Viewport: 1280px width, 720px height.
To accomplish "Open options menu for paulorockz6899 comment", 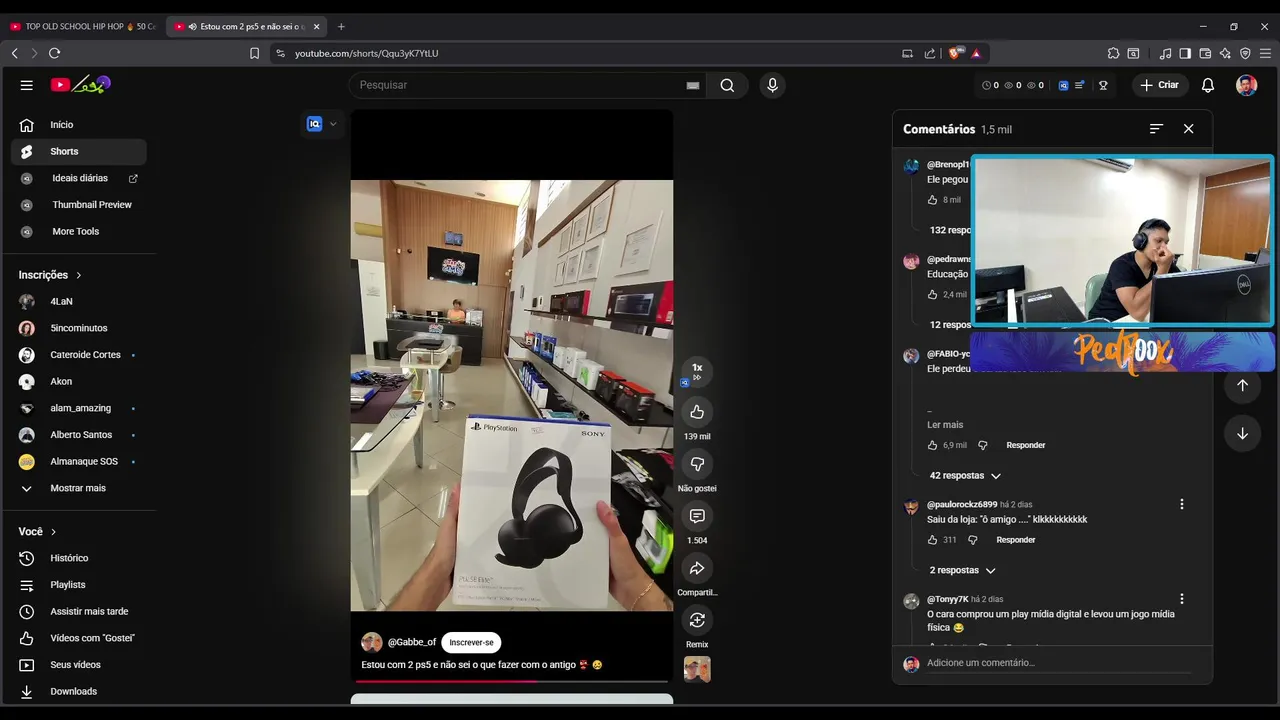I will click(x=1181, y=504).
